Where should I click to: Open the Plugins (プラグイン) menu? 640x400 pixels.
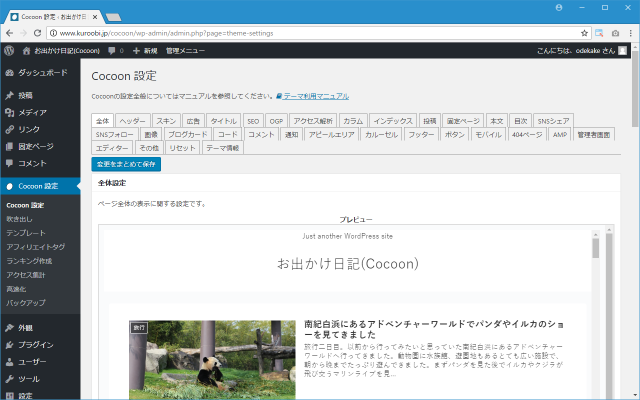coord(35,344)
